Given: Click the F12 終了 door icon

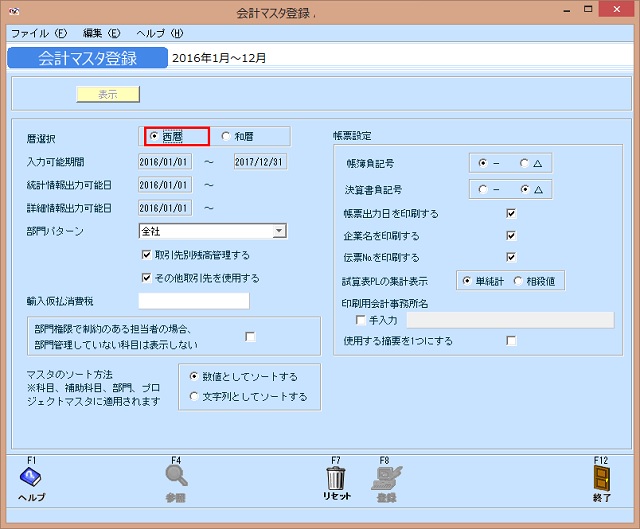Looking at the screenshot, I should point(602,478).
